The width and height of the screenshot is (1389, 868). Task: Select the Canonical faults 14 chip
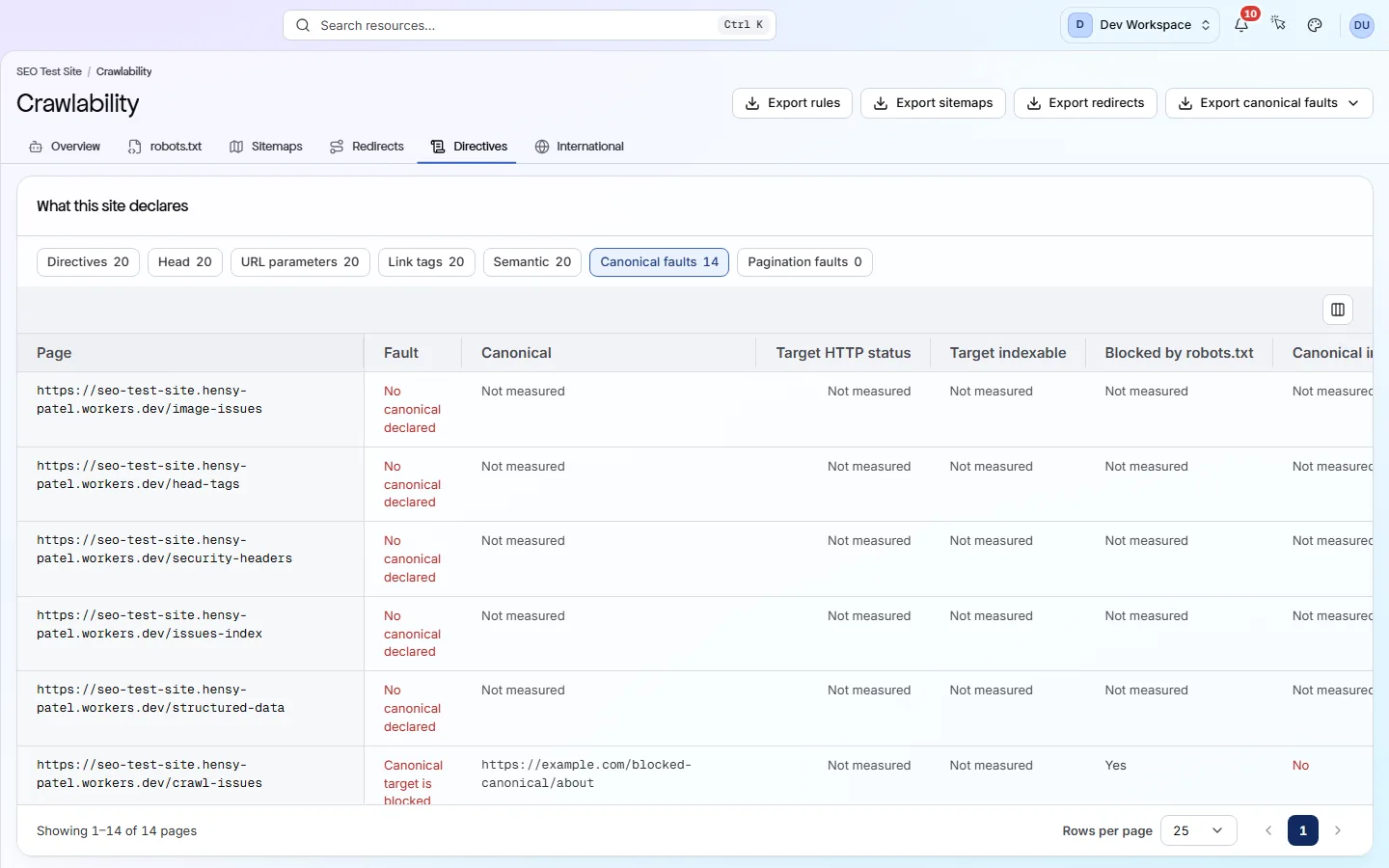click(659, 262)
